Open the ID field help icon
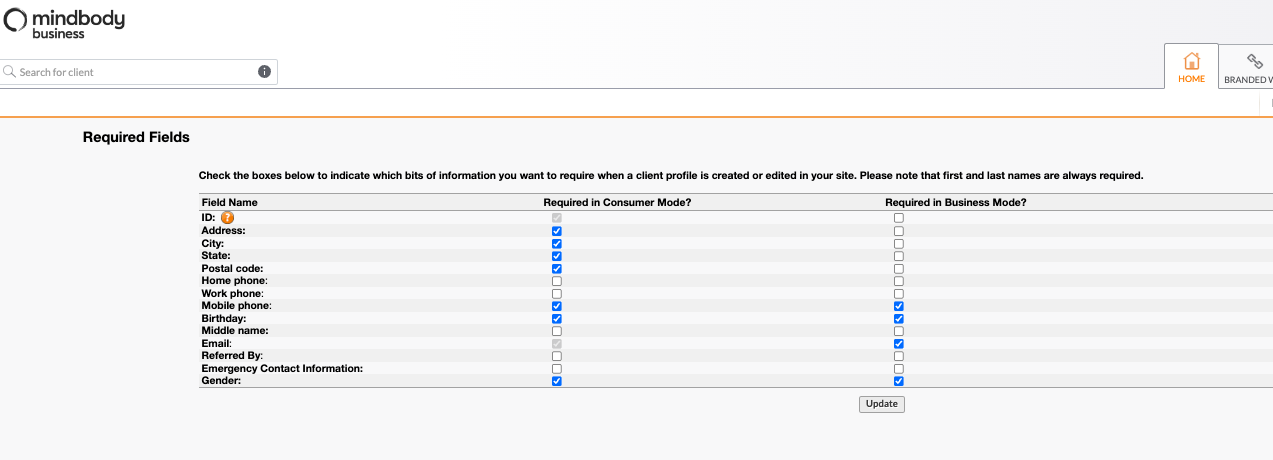Screen dimensions: 1273x460 [x=228, y=217]
